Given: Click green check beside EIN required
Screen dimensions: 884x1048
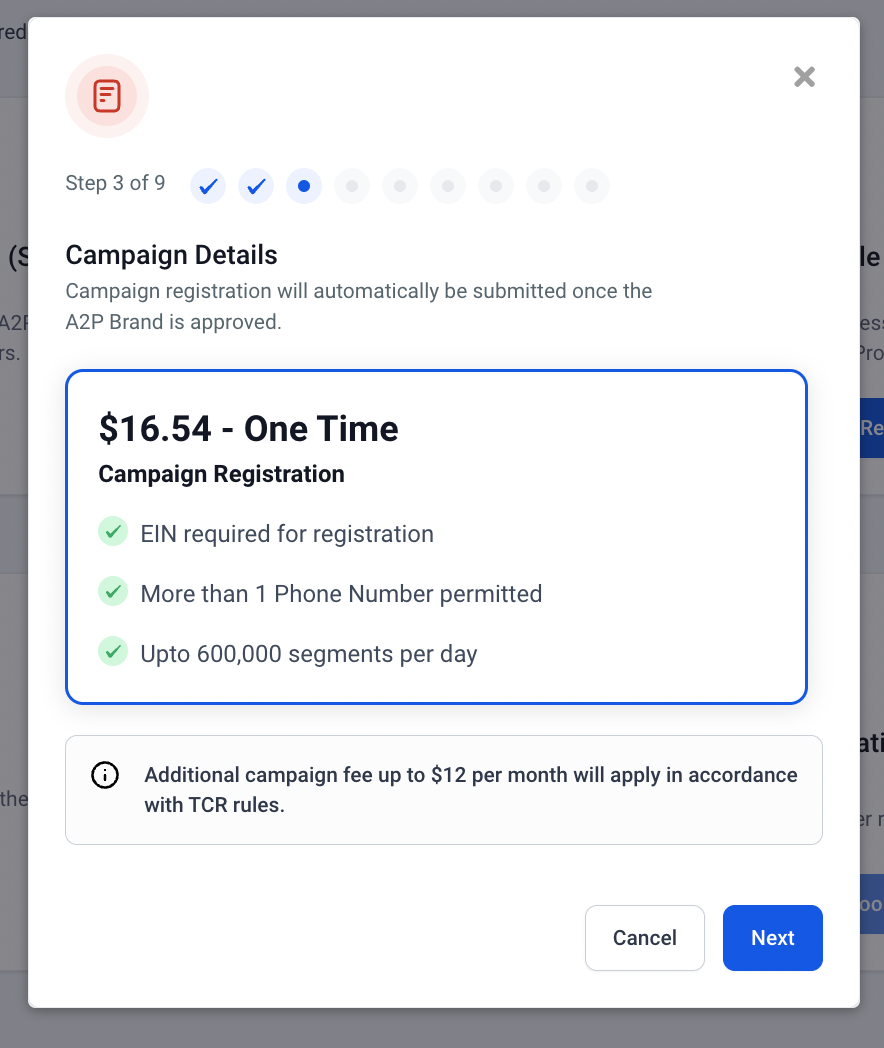Looking at the screenshot, I should pos(113,532).
